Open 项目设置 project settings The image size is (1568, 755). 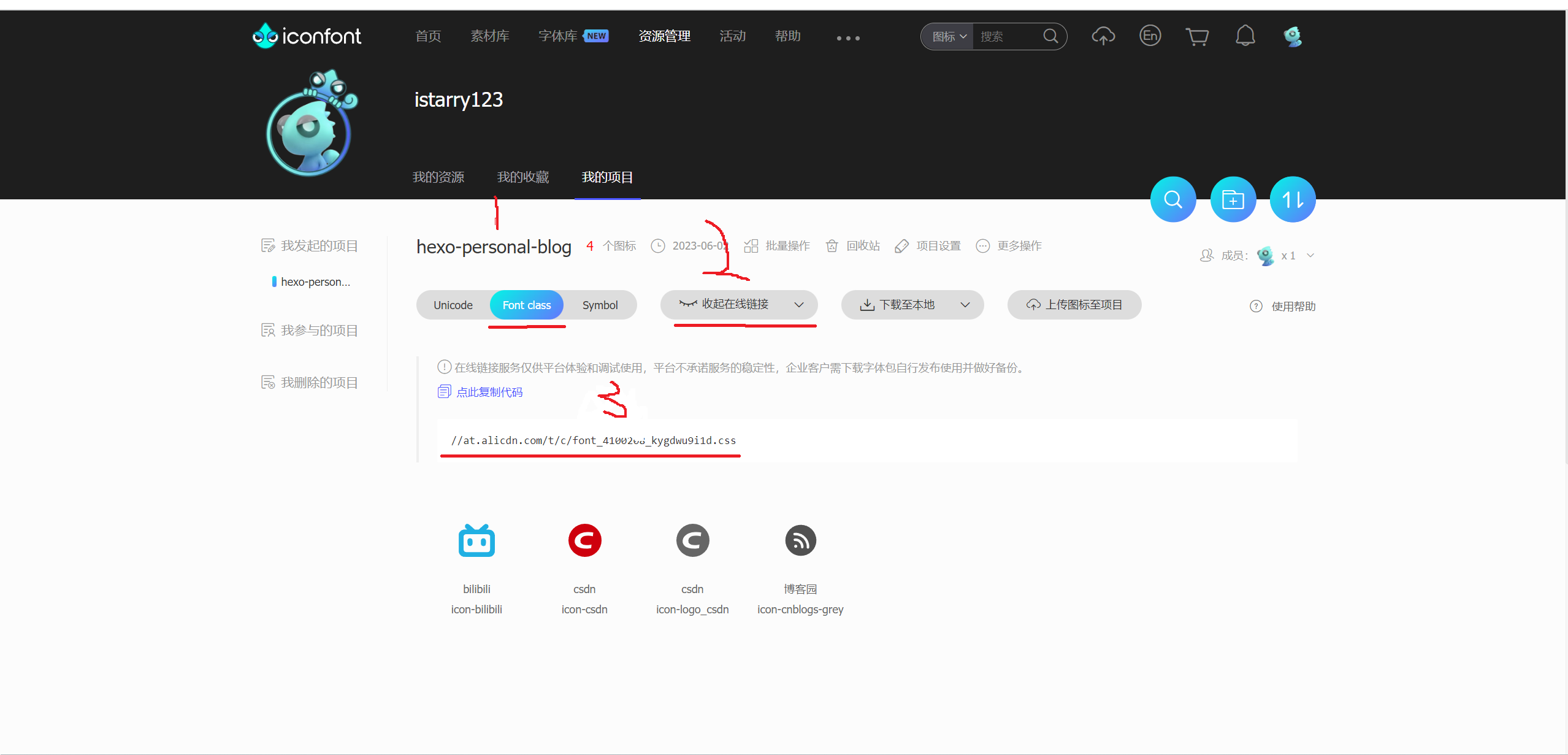928,245
